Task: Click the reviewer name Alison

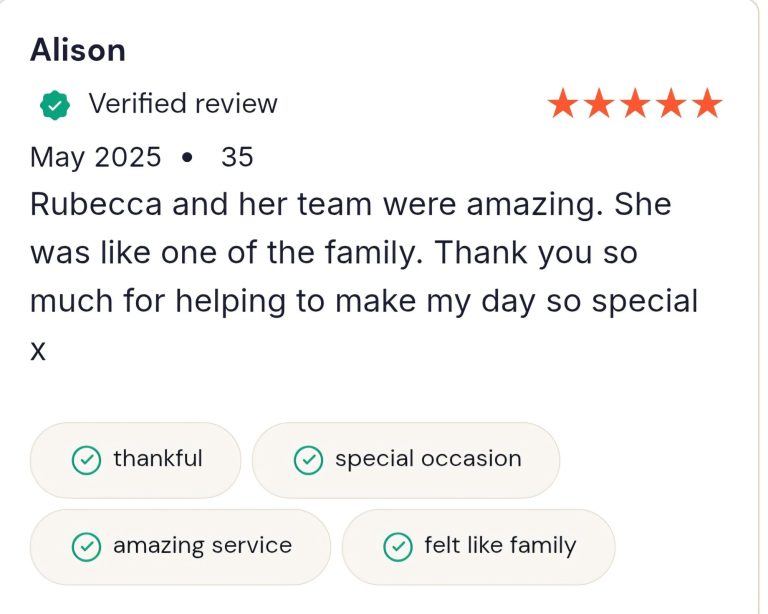Action: click(78, 49)
